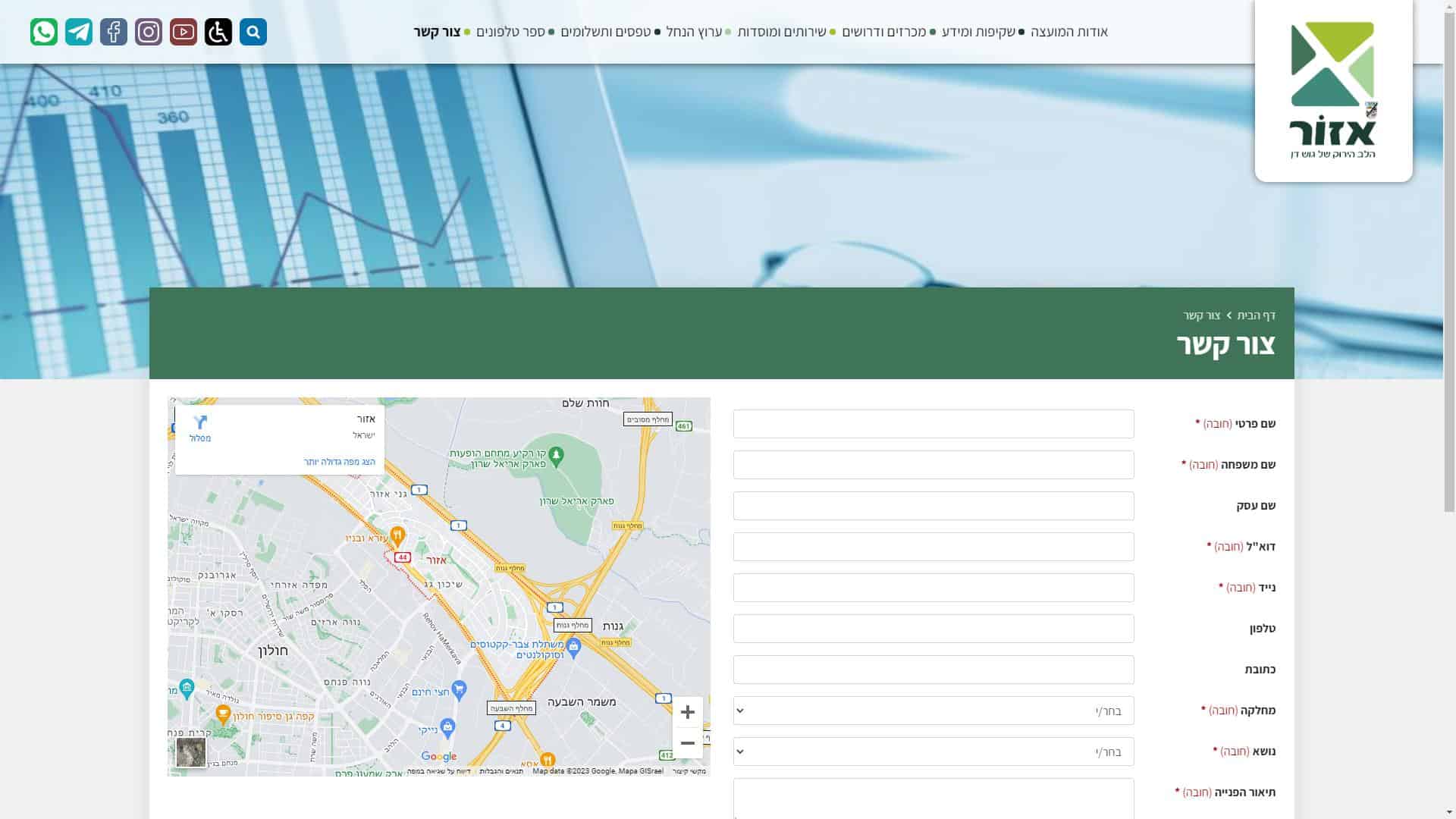Click the משתלת צבר-קקטוסים pin
The width and height of the screenshot is (1456, 819).
coord(573,648)
